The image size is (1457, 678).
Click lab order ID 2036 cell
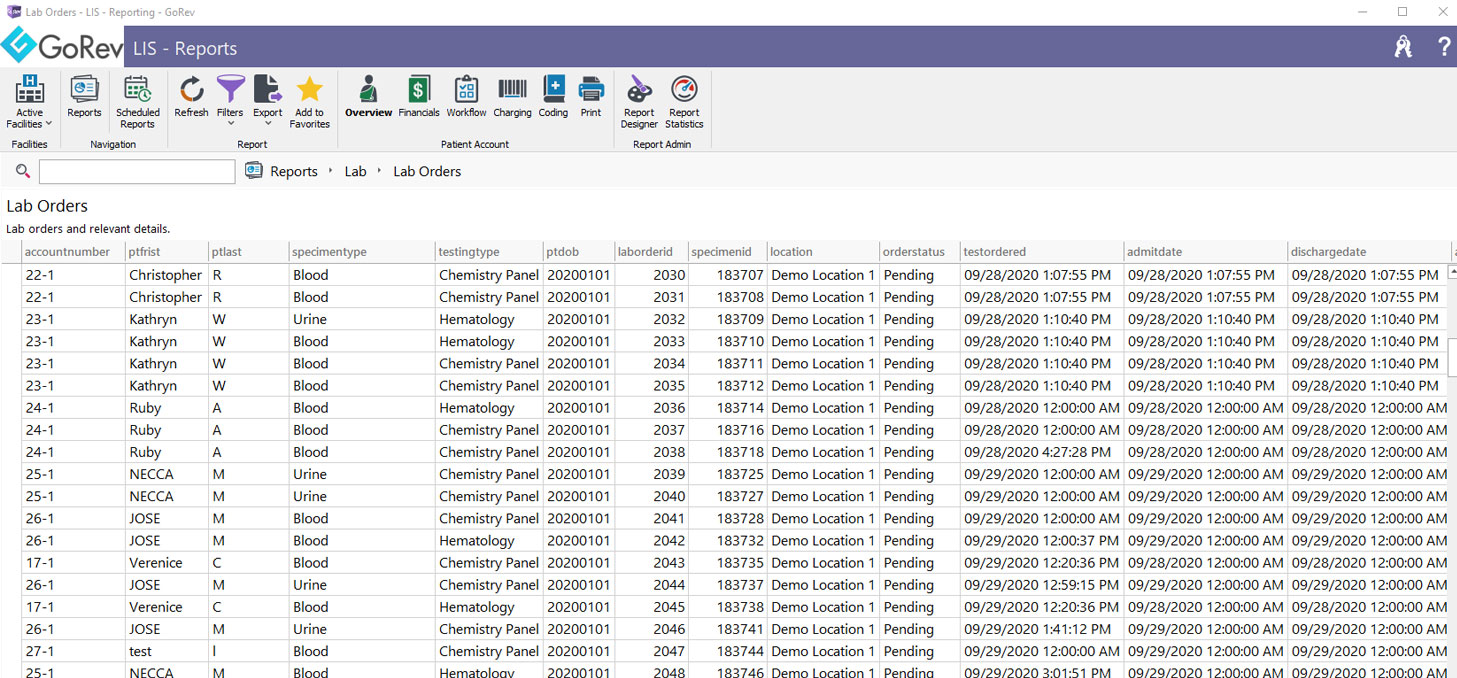point(652,408)
